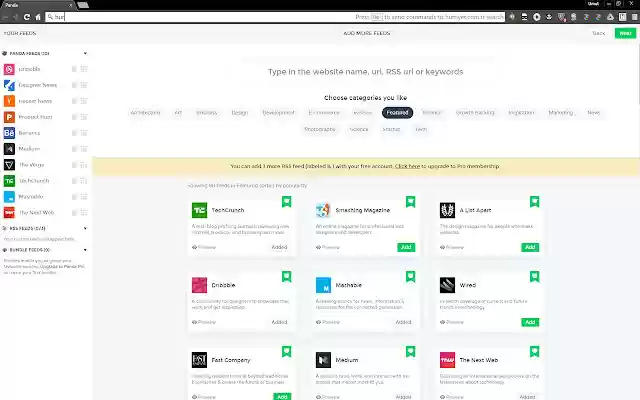Click the TechCrunch icon in sidebar
The image size is (640, 400).
pyautogui.click(x=9, y=180)
